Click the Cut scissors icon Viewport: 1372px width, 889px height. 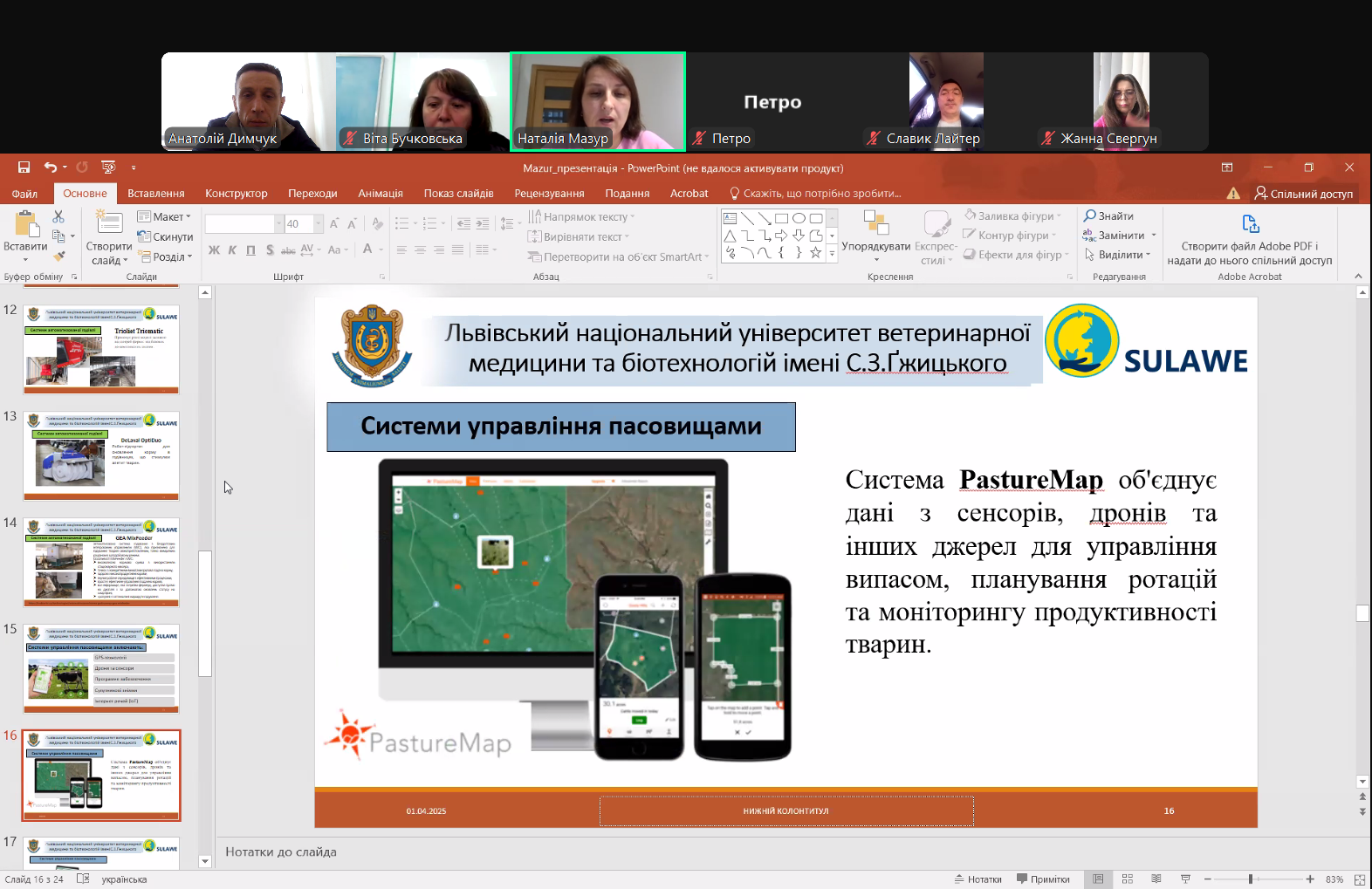tap(58, 216)
